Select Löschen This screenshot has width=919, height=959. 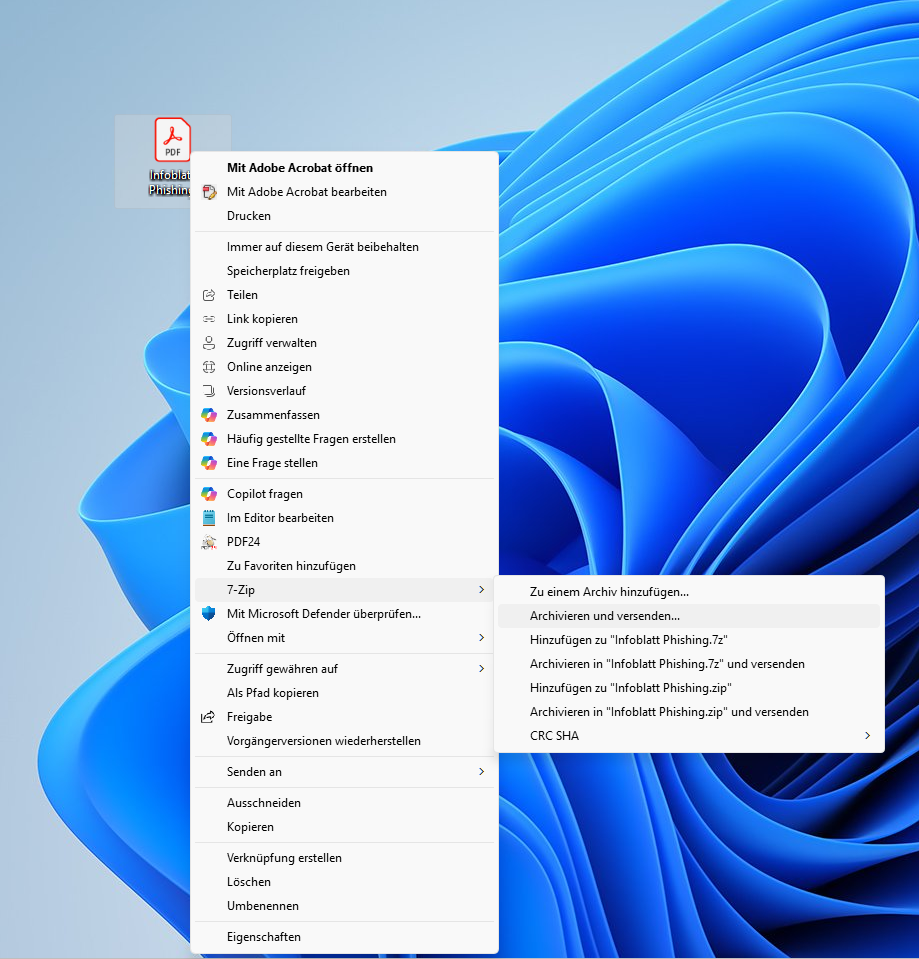pyautogui.click(x=344, y=882)
